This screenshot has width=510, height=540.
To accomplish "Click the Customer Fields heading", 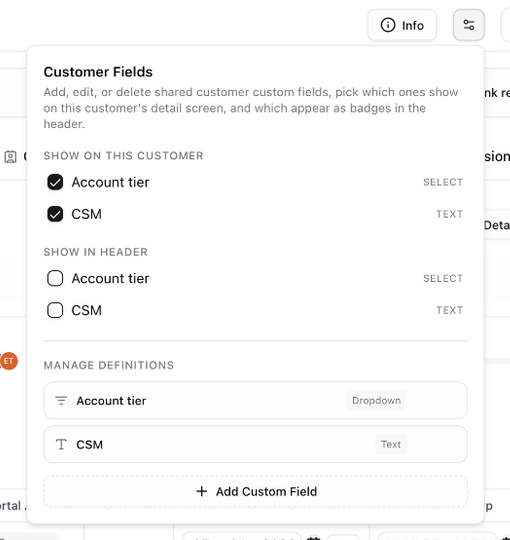I will coord(98,72).
